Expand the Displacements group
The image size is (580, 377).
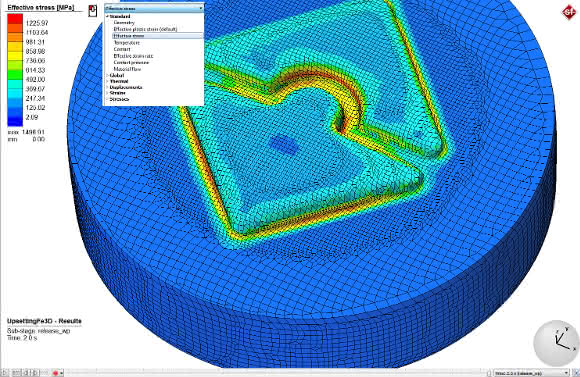[x=107, y=87]
